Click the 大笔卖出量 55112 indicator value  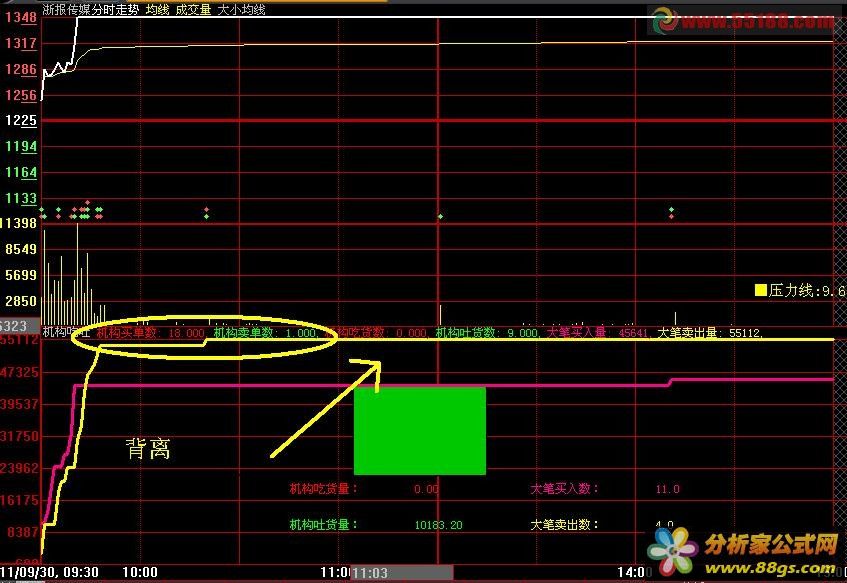coord(709,333)
